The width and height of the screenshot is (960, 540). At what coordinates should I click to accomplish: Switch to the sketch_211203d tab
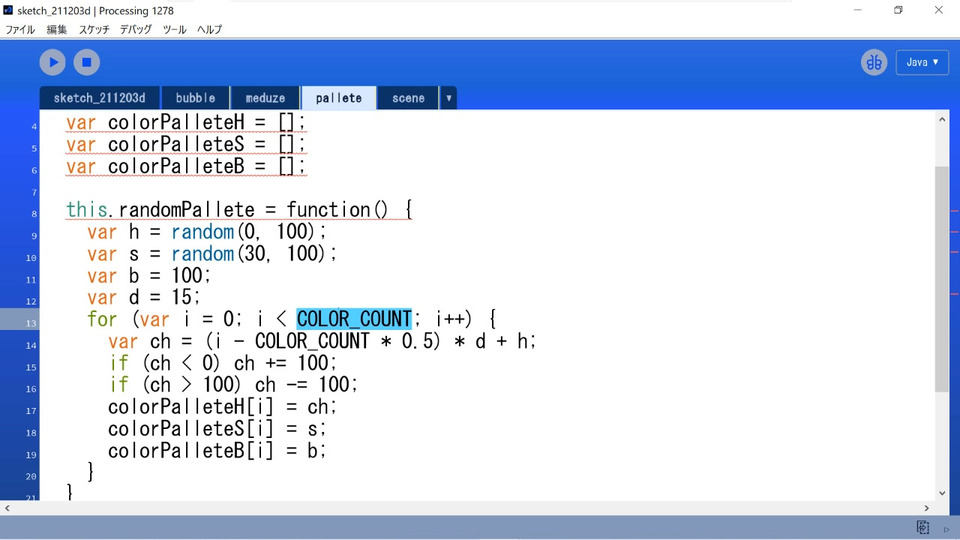[x=100, y=98]
